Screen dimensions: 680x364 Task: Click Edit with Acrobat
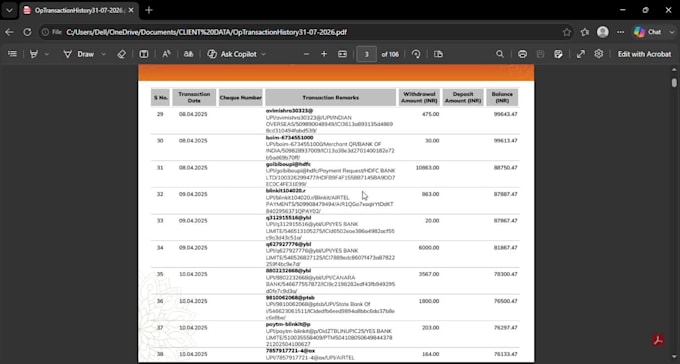click(644, 54)
